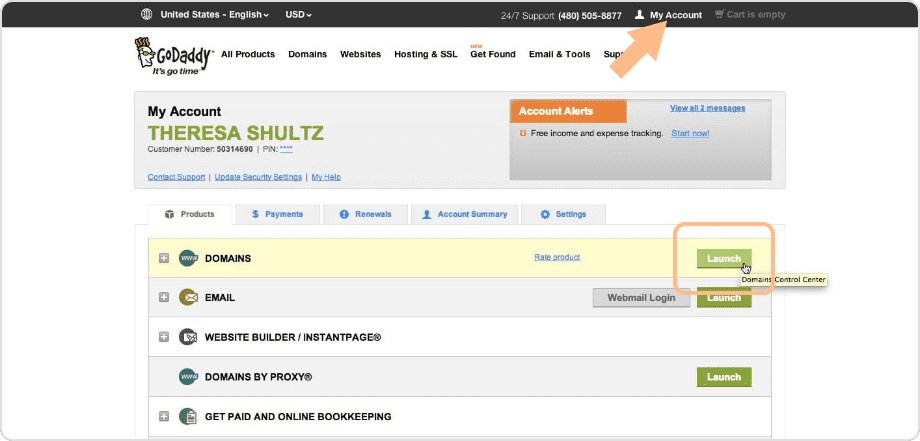Open the Hosting & SSL menu
The height and width of the screenshot is (441, 920).
click(425, 54)
